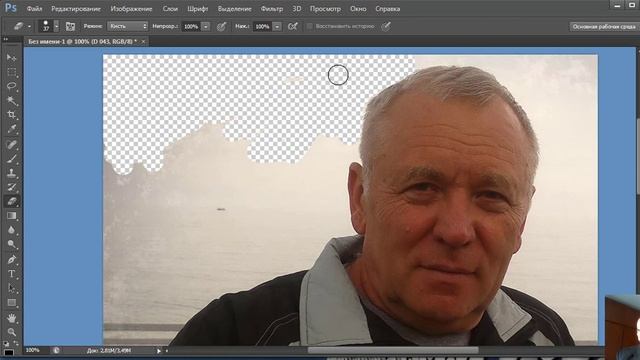Select the Move tool

[x=11, y=57]
